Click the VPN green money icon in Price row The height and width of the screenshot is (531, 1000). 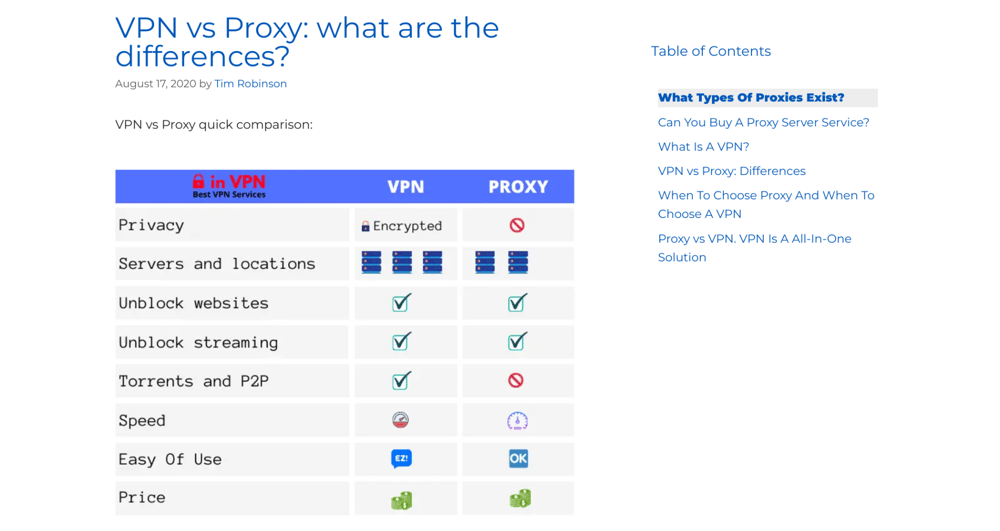(x=402, y=499)
